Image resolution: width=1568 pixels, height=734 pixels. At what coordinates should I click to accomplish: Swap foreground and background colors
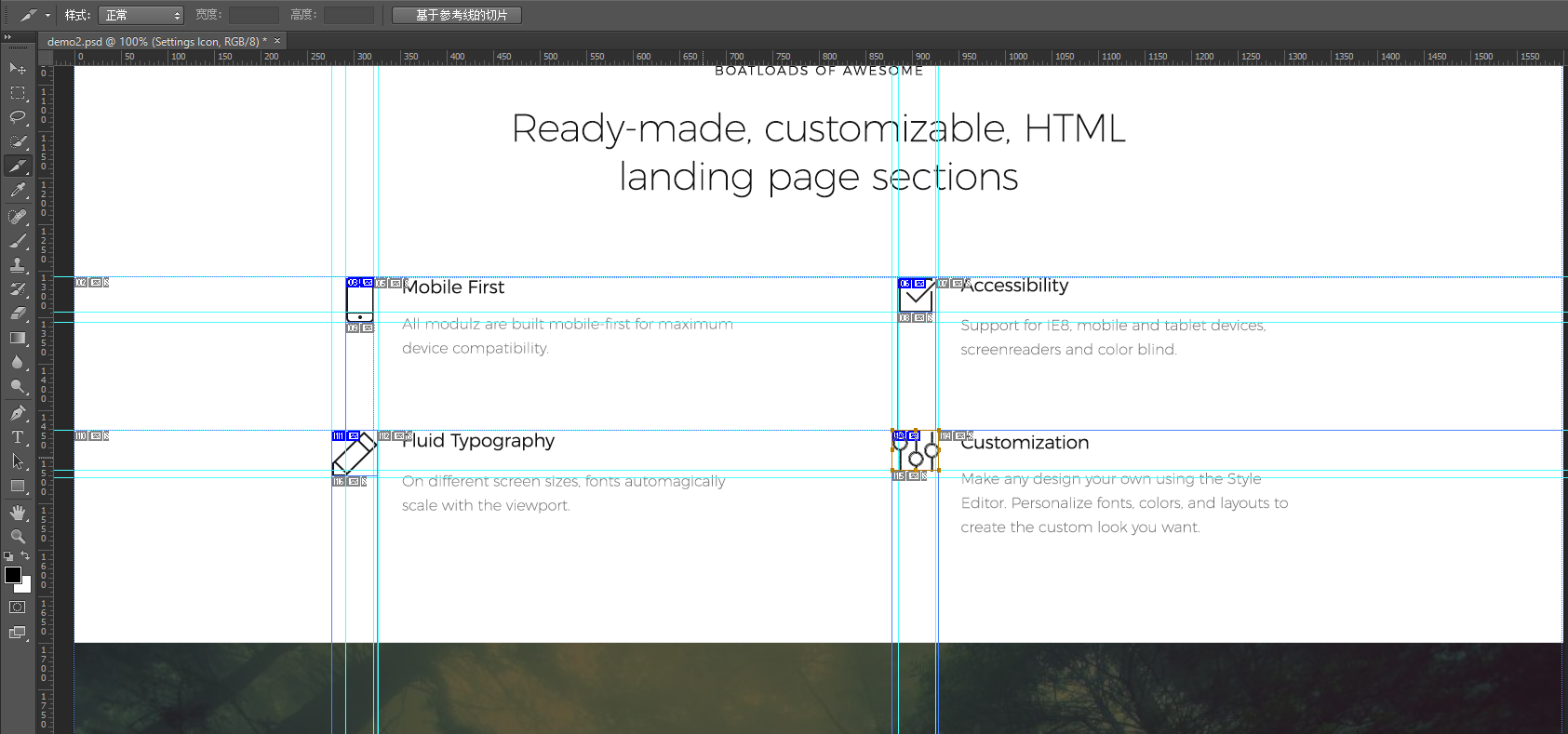pos(26,556)
